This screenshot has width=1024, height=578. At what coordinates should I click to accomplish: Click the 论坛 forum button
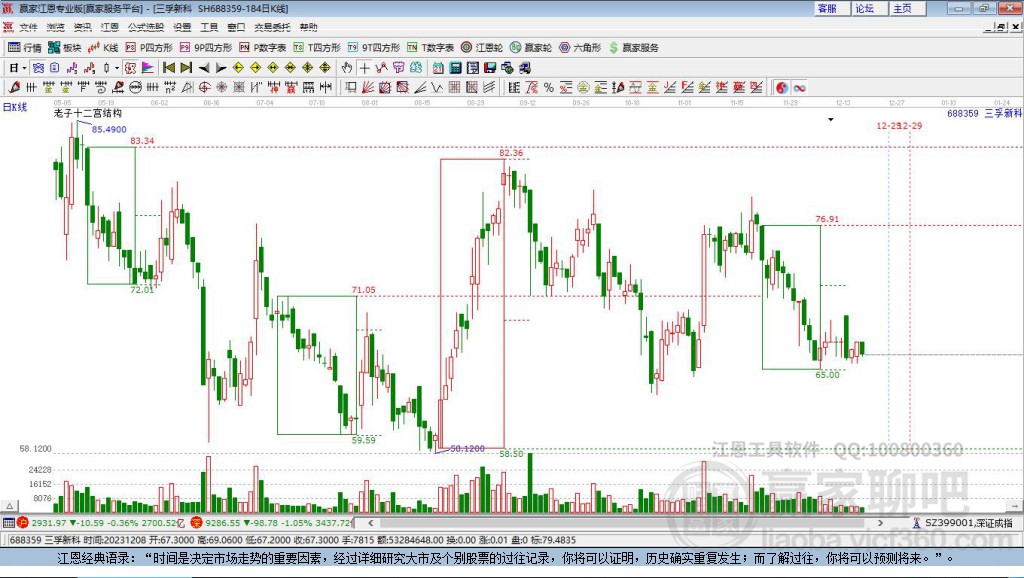pyautogui.click(x=869, y=8)
